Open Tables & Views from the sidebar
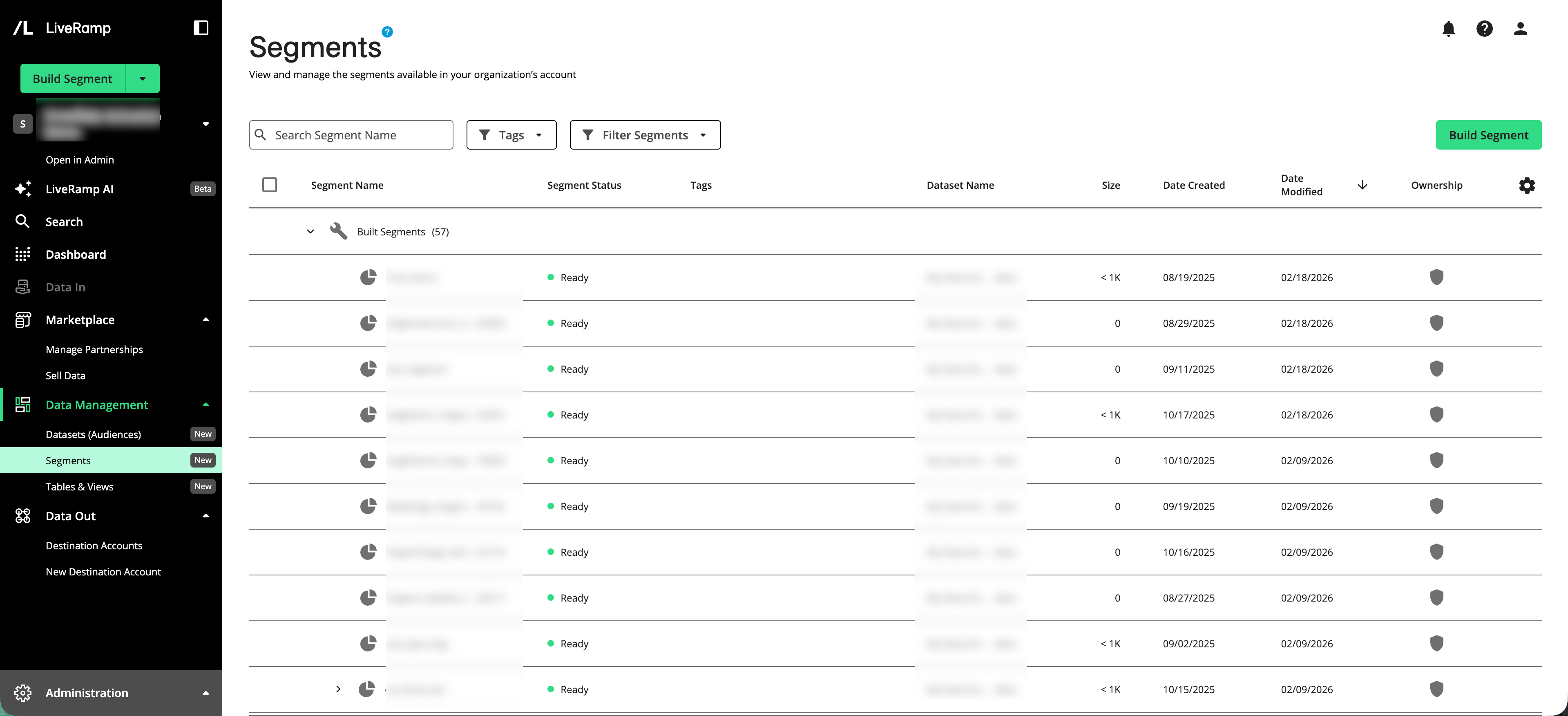Image resolution: width=1568 pixels, height=716 pixels. (79, 486)
